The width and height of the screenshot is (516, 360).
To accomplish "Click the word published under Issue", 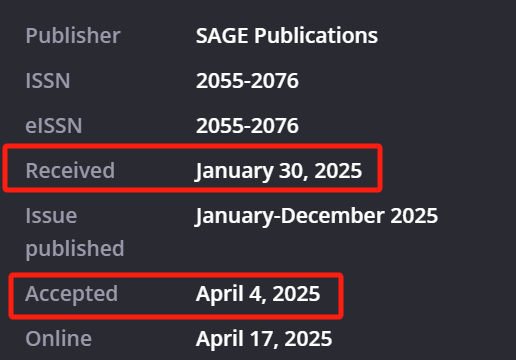I will (75, 249).
